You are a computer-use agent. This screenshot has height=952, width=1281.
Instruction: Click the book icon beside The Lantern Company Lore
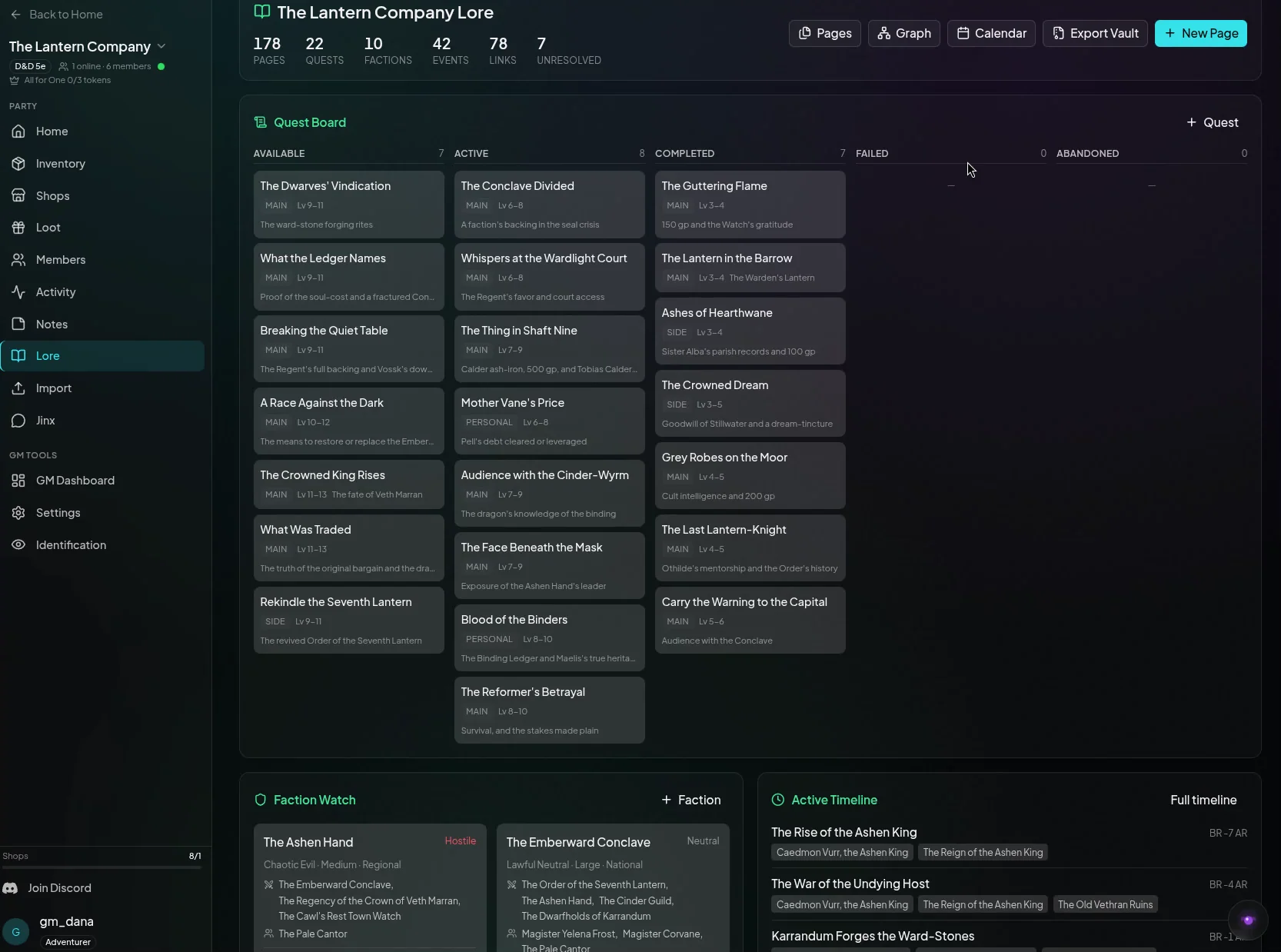pyautogui.click(x=262, y=12)
